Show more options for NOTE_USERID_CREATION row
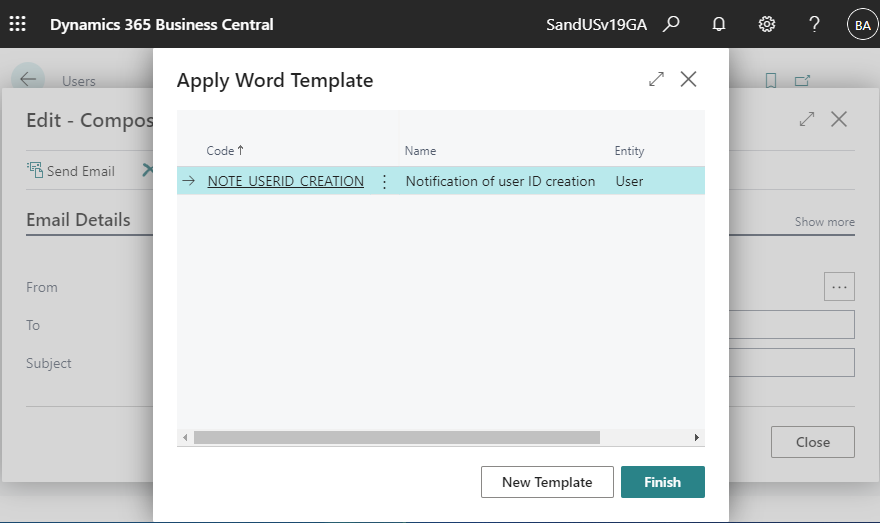Screen dimensions: 880x523 click(384, 181)
